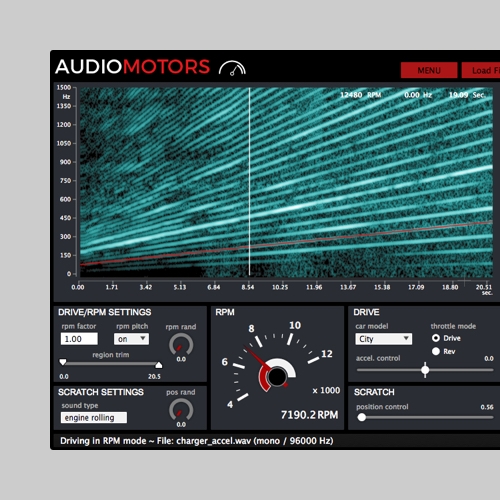This screenshot has width=500, height=500.
Task: Click the position control slider handle
Action: [362, 417]
